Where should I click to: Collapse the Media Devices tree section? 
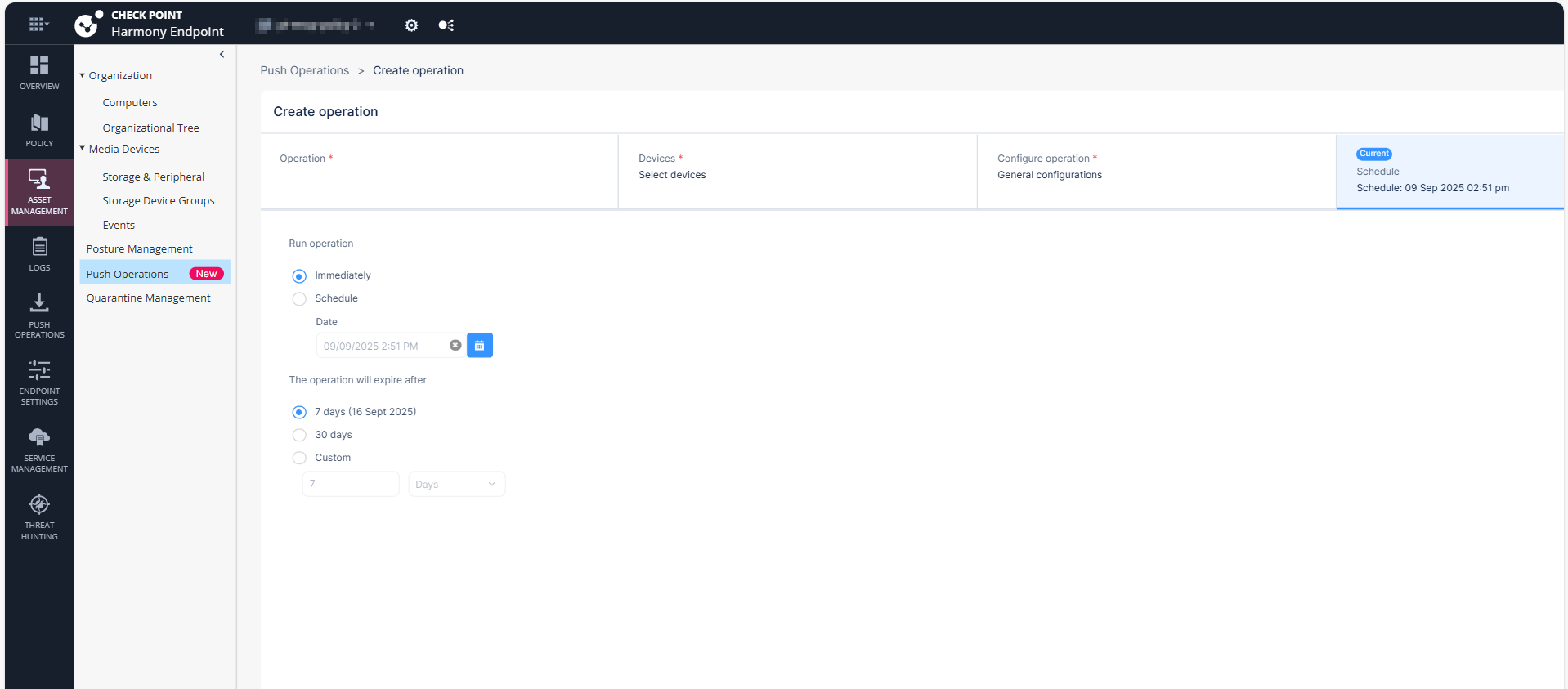(82, 149)
